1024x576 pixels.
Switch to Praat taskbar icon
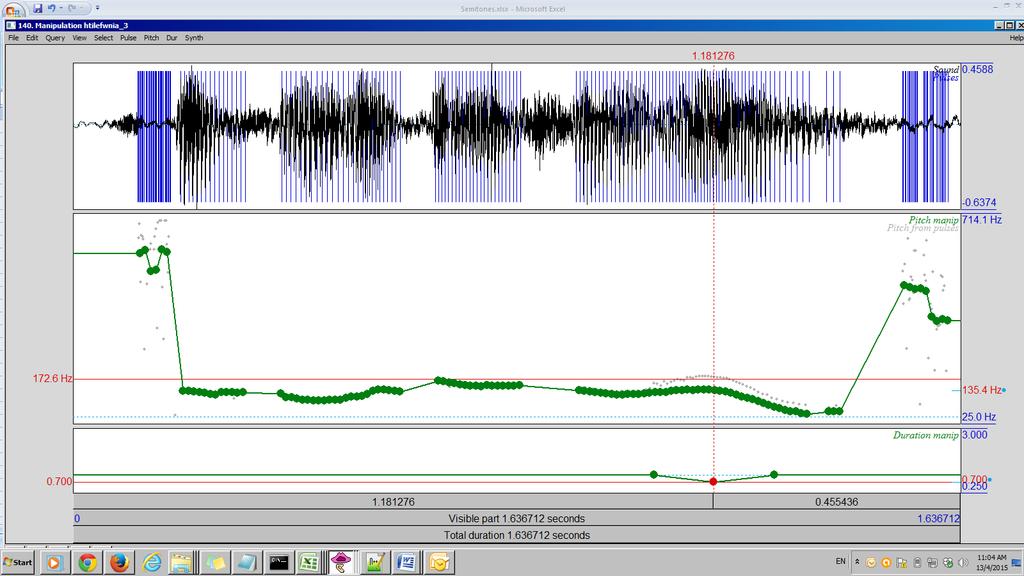(341, 562)
